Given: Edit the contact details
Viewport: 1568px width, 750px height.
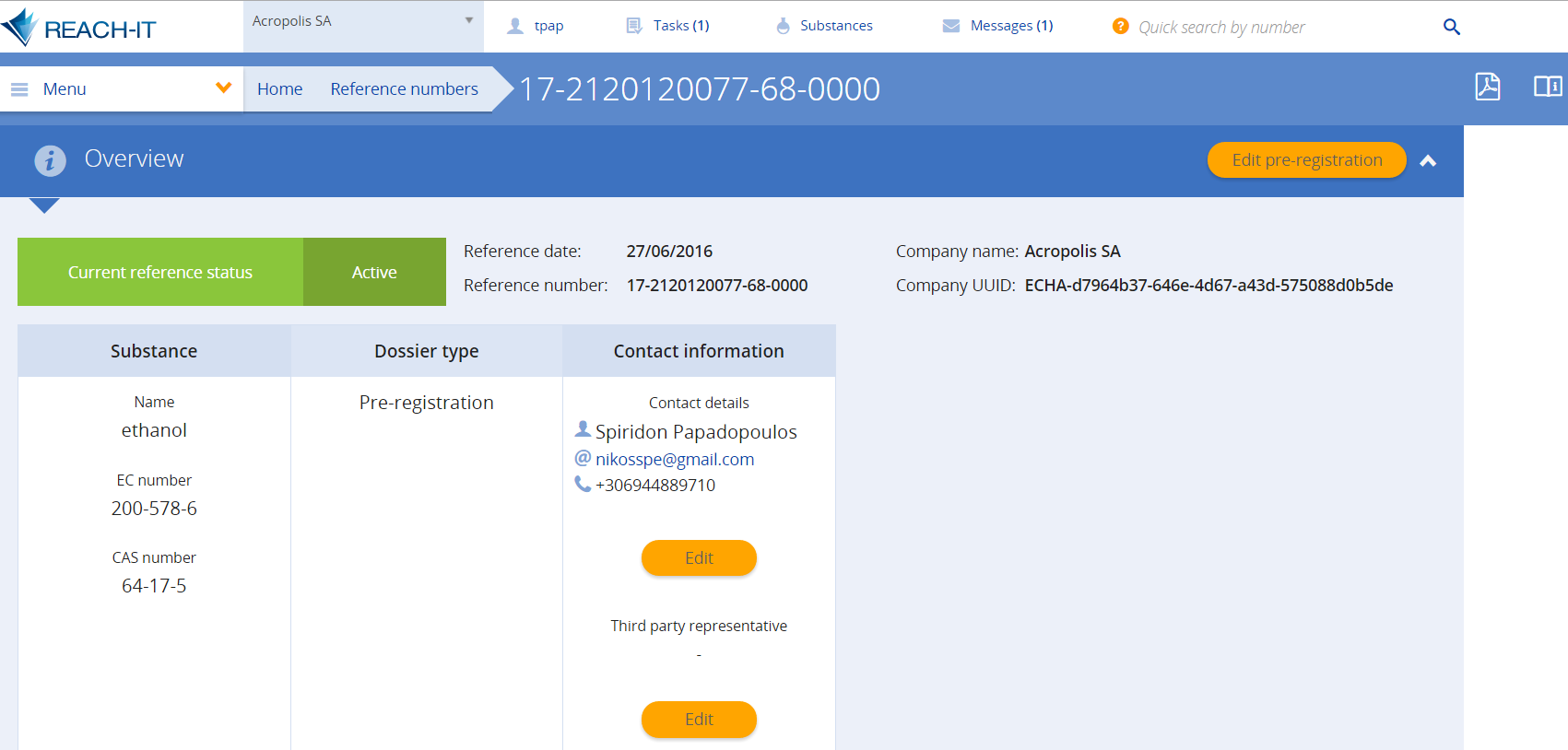Looking at the screenshot, I should pos(699,557).
